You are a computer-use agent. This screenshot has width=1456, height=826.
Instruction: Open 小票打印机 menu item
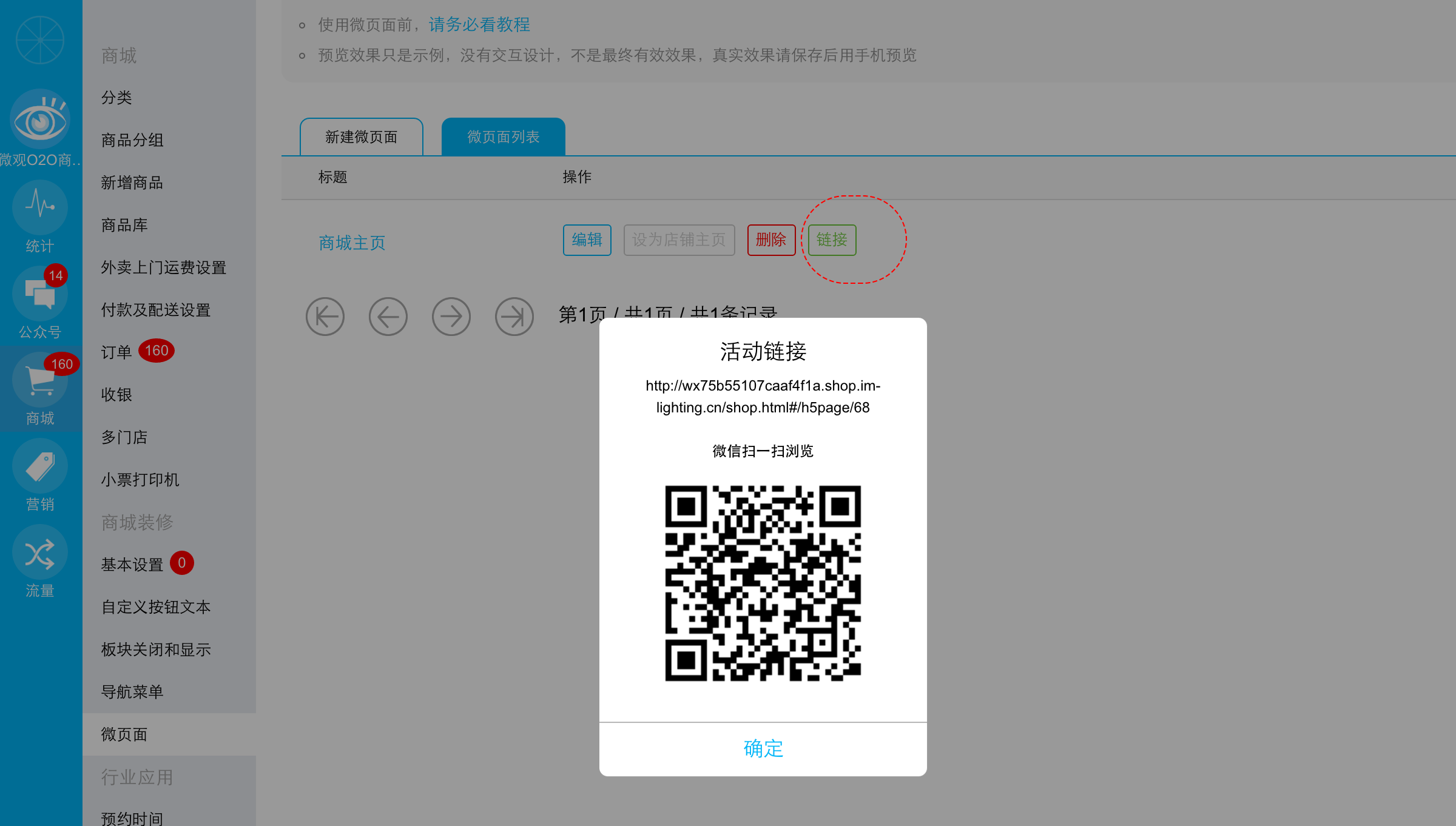coord(140,480)
